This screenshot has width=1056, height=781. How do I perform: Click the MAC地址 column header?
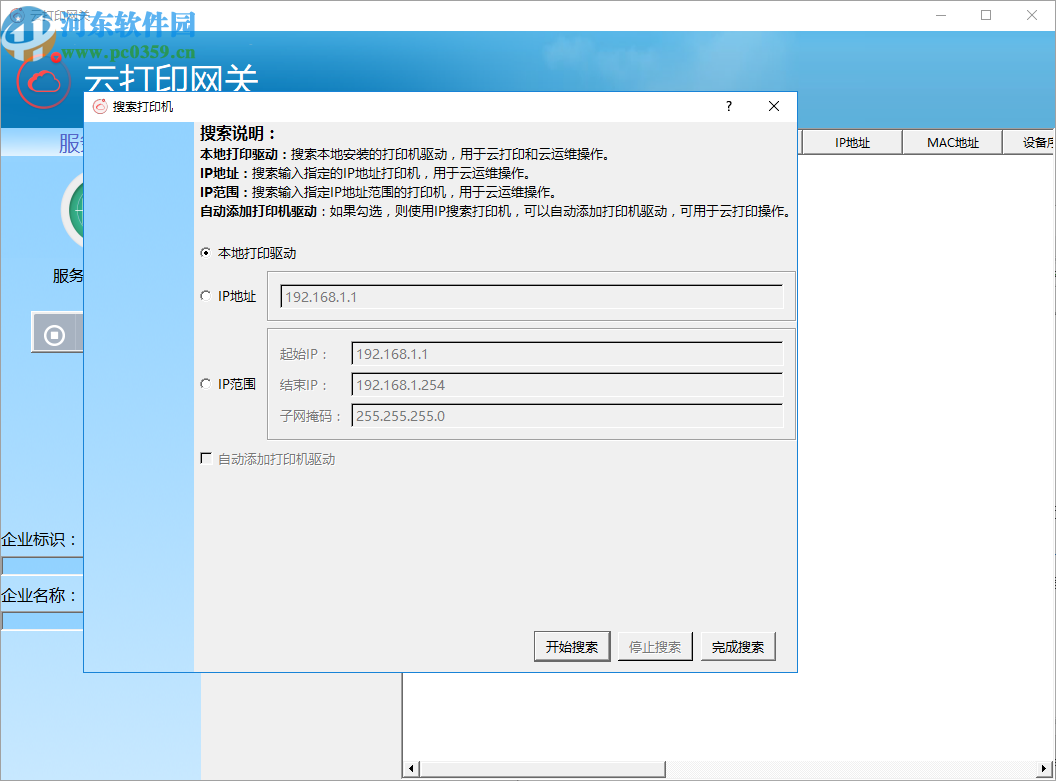click(951, 142)
